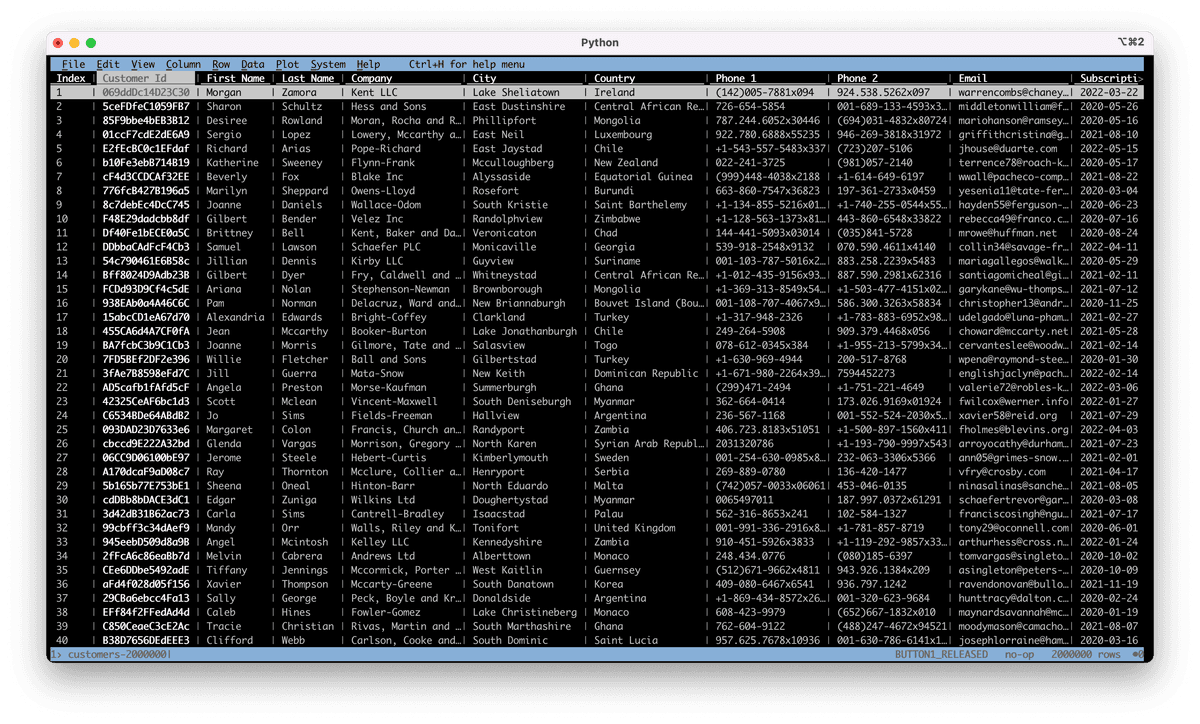The width and height of the screenshot is (1200, 724).
Task: Open the Column menu
Action: coord(183,64)
